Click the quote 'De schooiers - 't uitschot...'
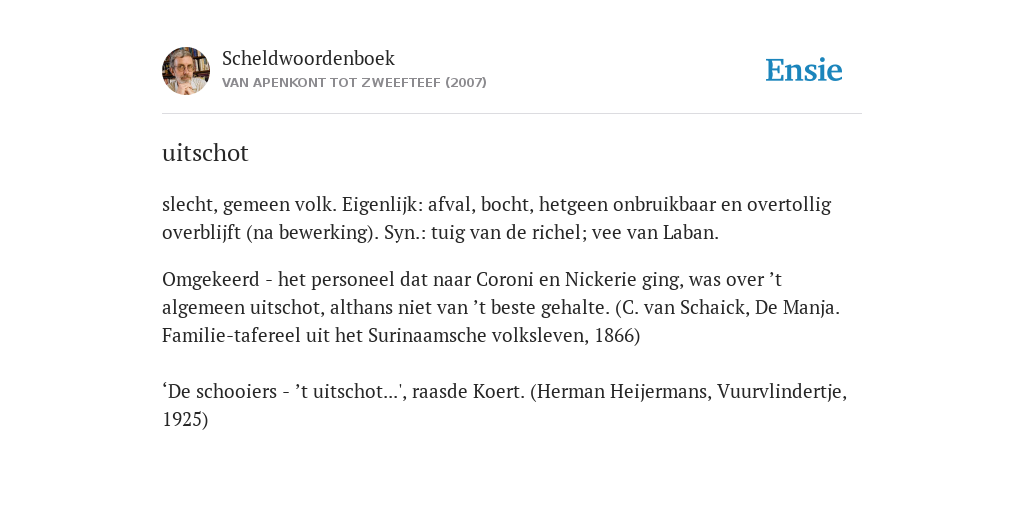 (x=286, y=392)
